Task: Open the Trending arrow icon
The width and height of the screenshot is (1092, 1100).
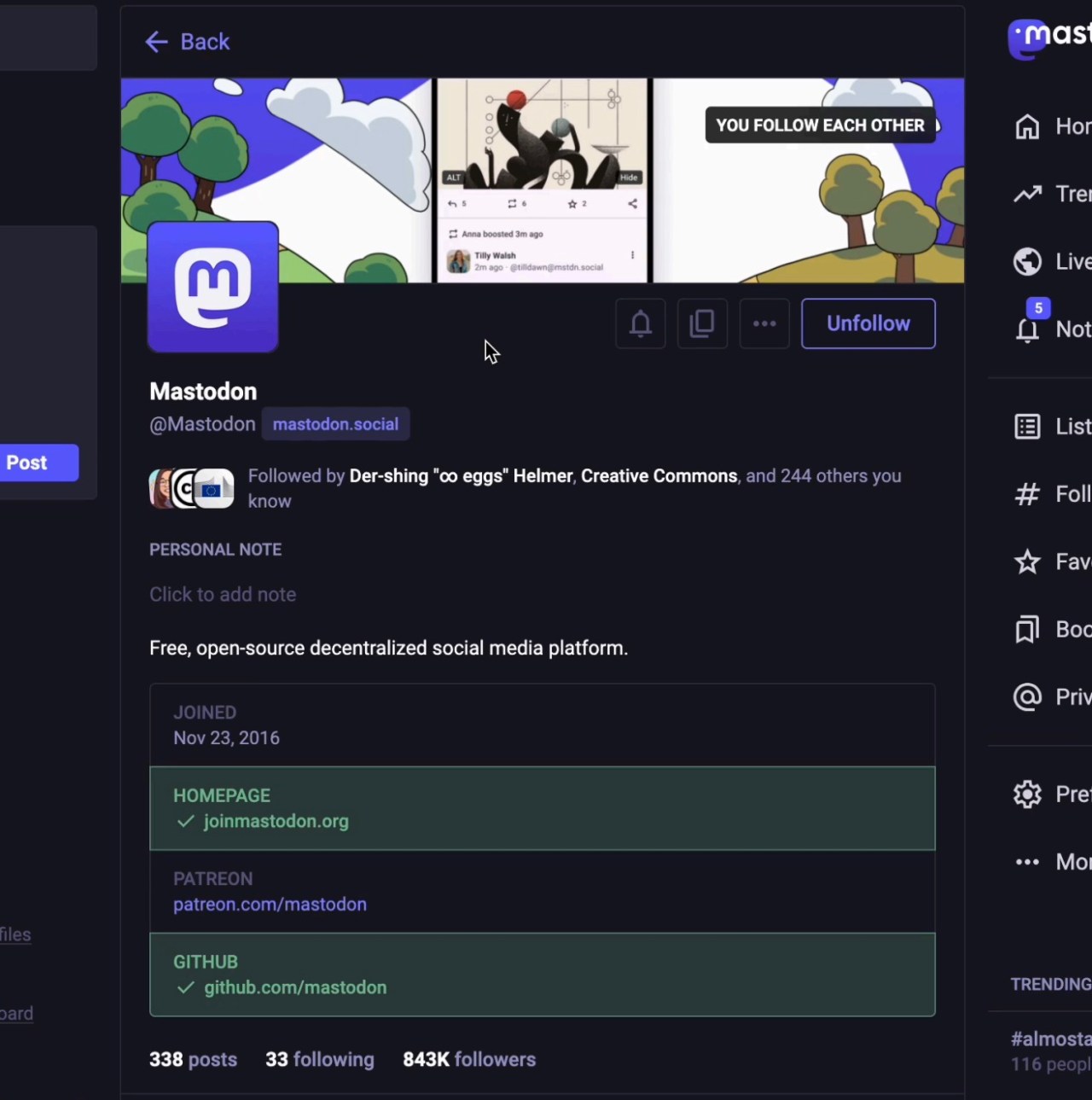Action: point(1027,194)
